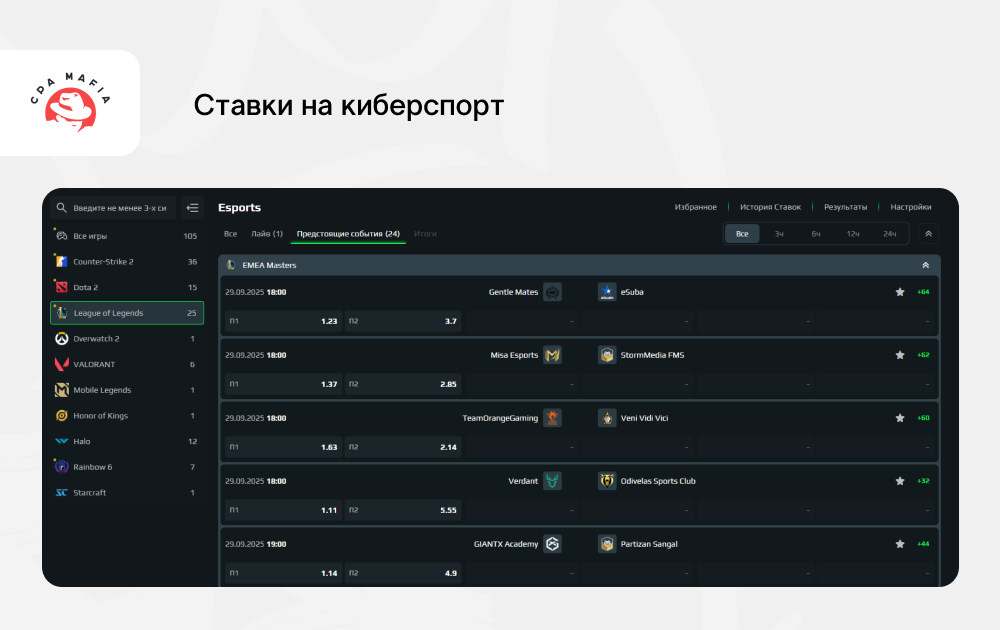Viewport: 1000px width, 630px height.
Task: Click the Overwatch 2 logo icon
Action: click(x=62, y=339)
